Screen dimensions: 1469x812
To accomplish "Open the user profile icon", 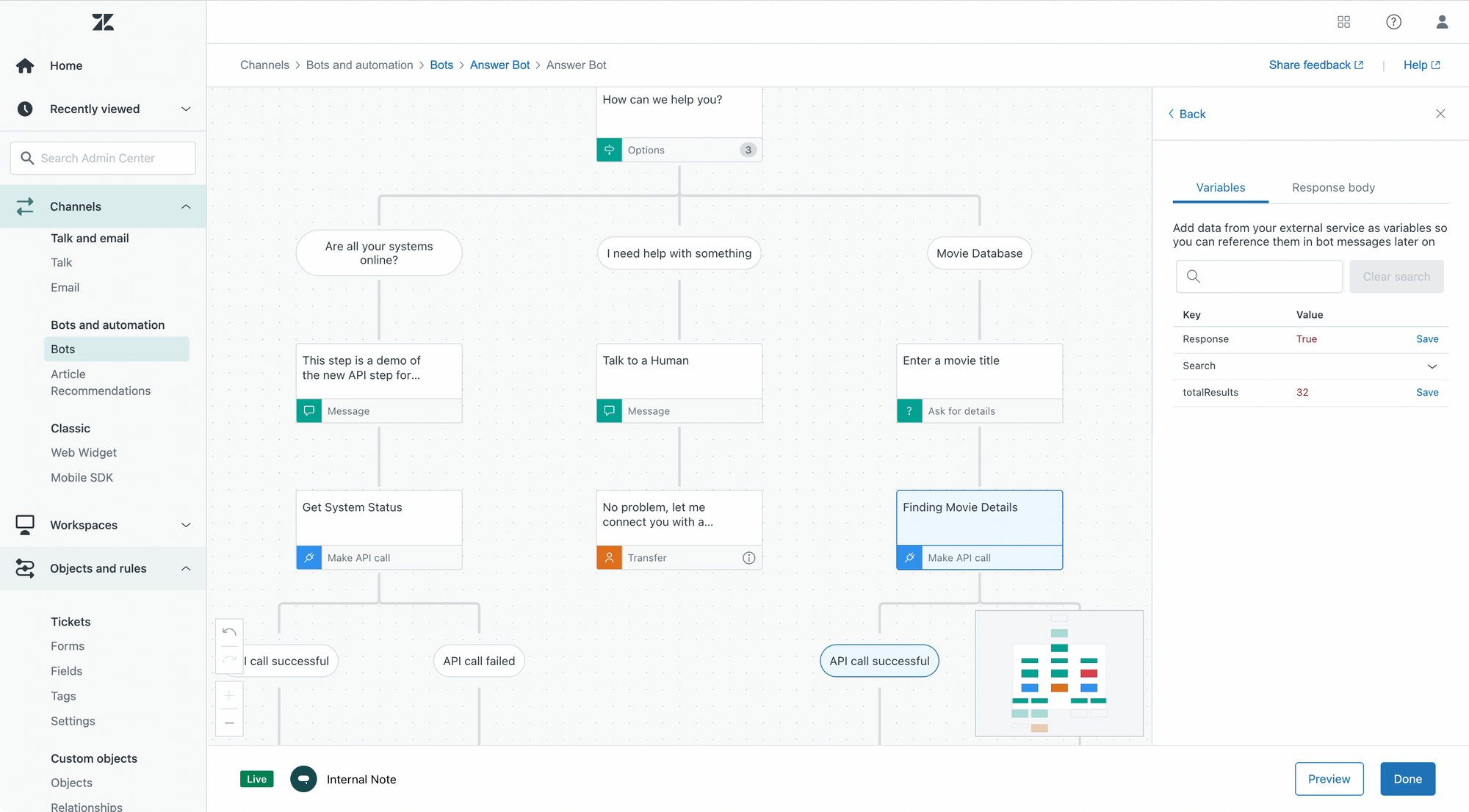I will (1442, 22).
